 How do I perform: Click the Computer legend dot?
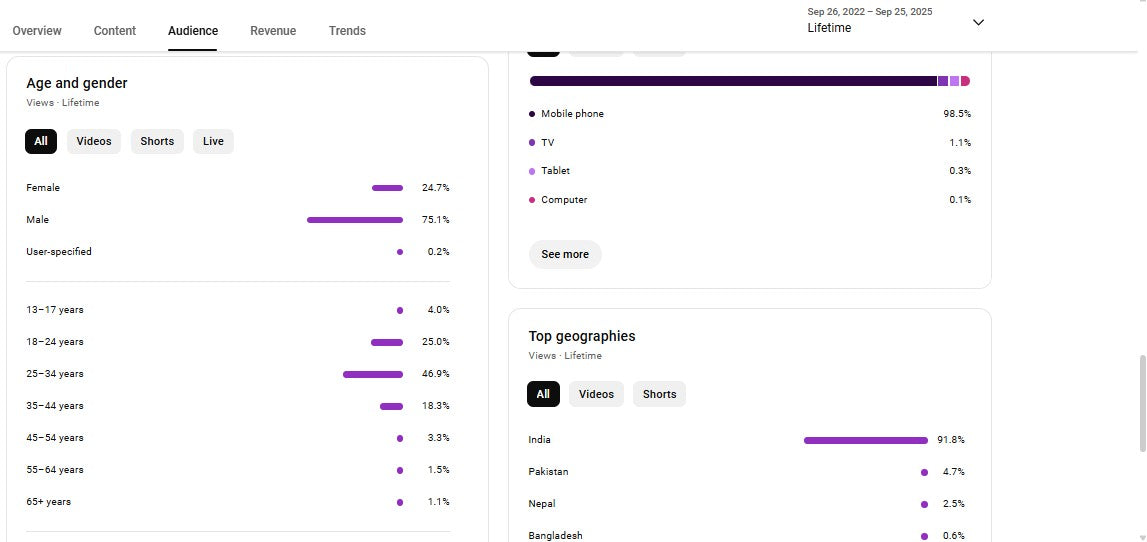click(x=532, y=200)
